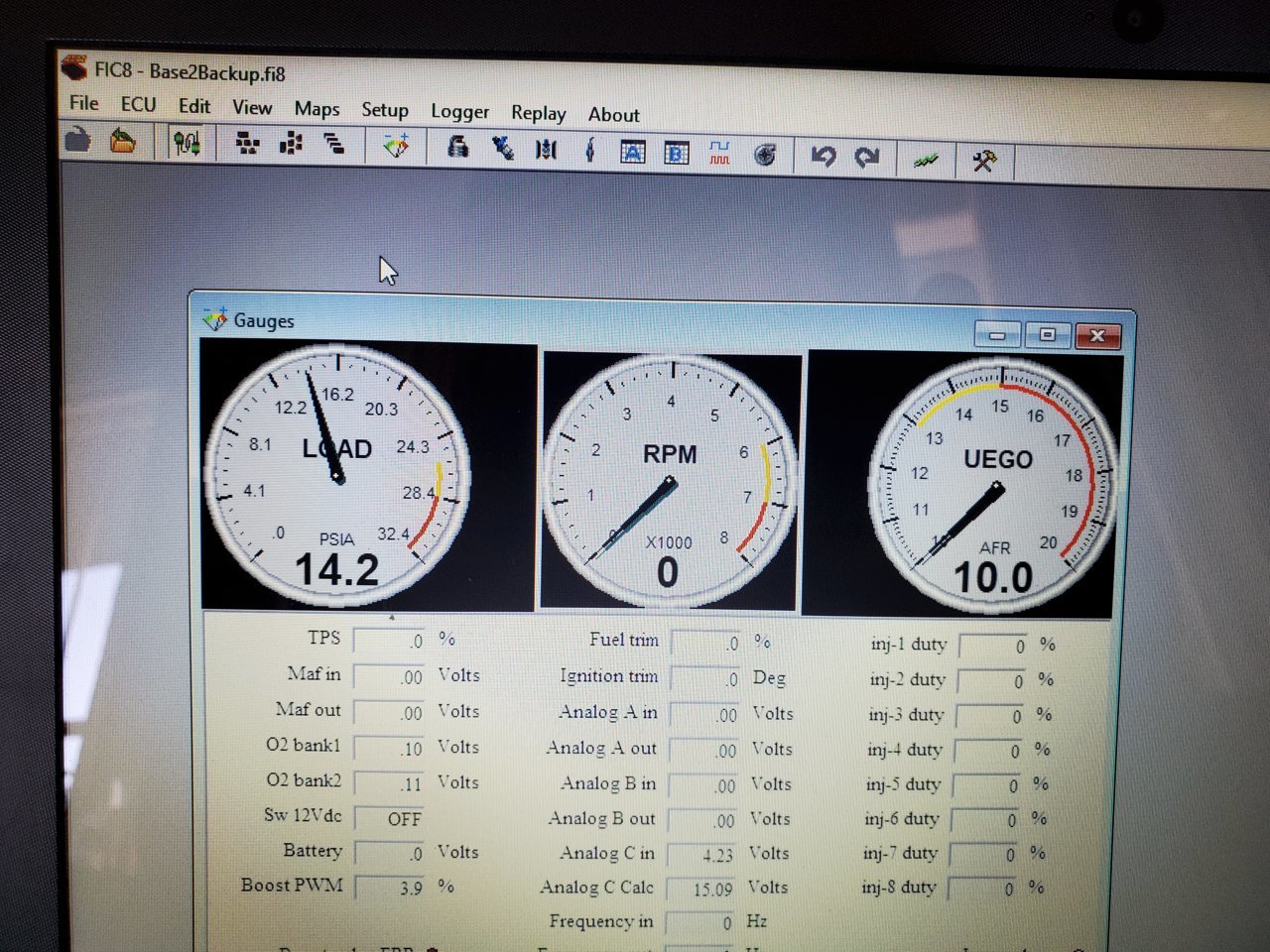
Task: Click the green logger graph icon
Action: (x=926, y=160)
